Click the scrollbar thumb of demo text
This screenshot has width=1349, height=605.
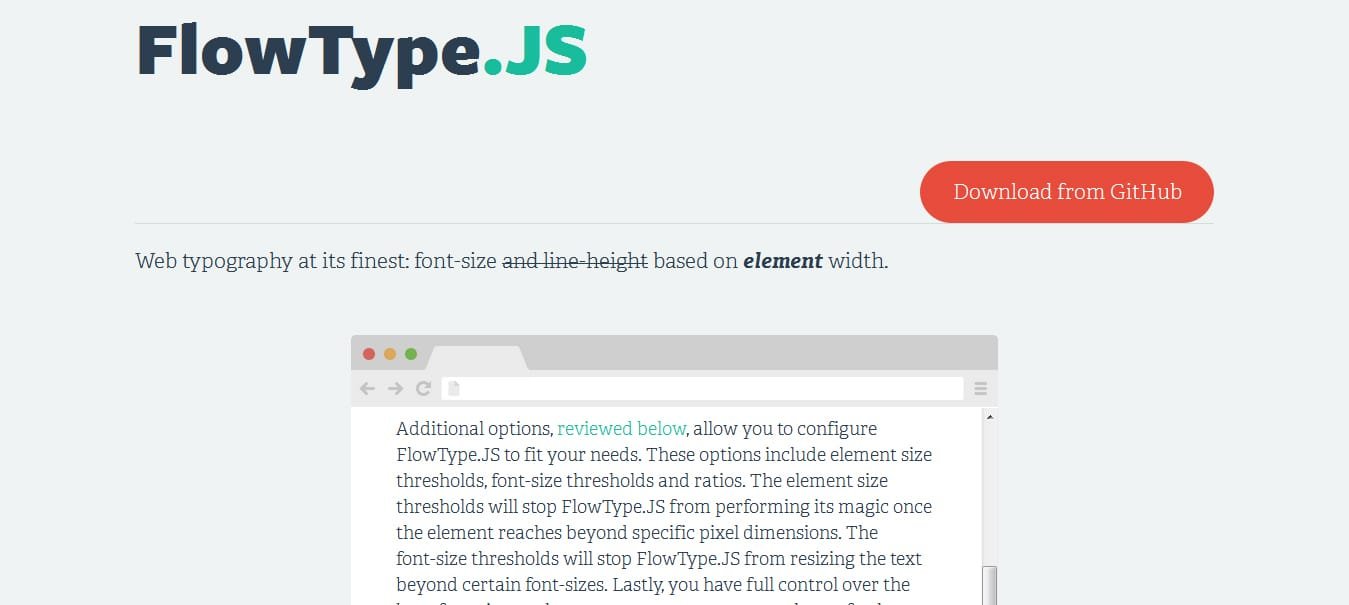pos(990,585)
